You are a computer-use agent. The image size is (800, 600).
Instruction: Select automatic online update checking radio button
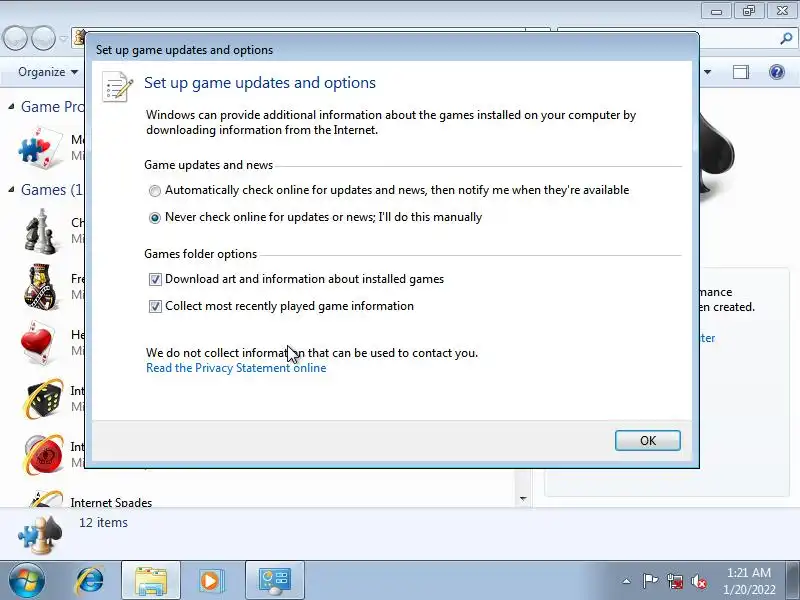[x=155, y=191]
